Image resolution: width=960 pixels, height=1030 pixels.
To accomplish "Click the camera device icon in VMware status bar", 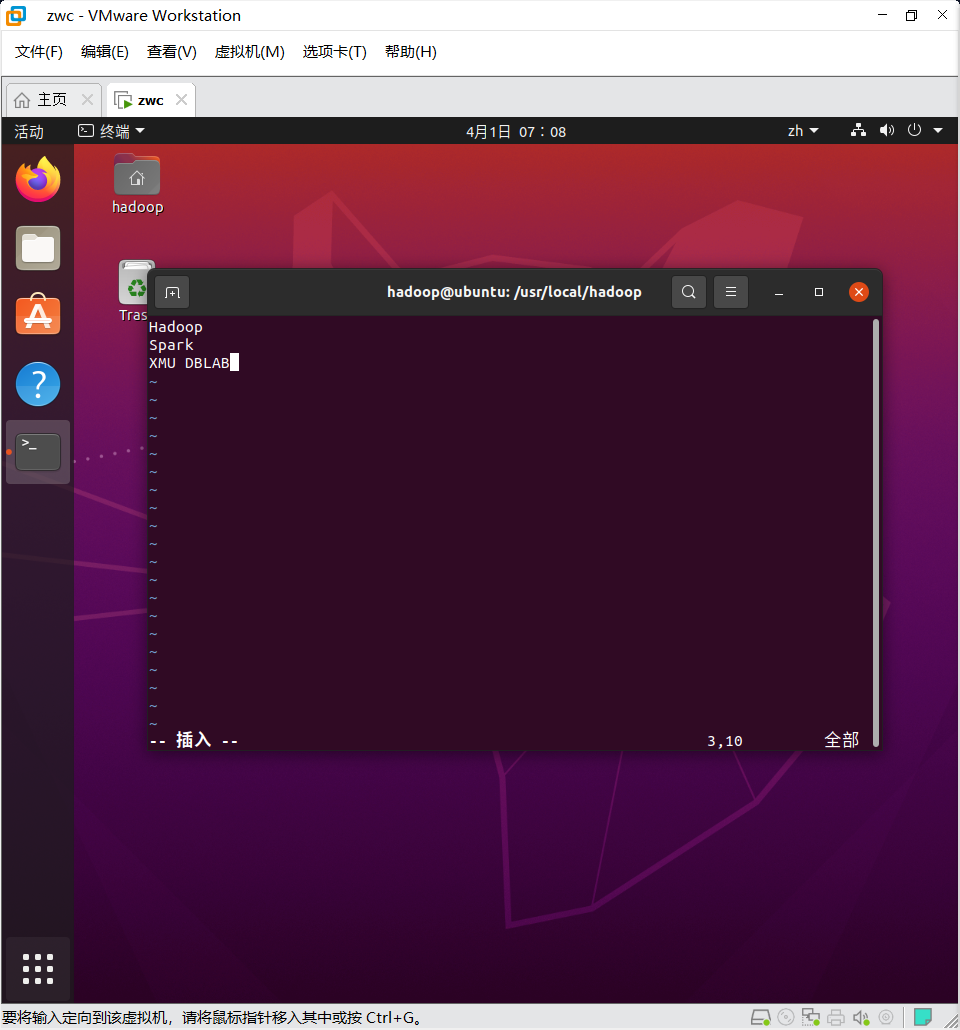I will coord(886,1018).
